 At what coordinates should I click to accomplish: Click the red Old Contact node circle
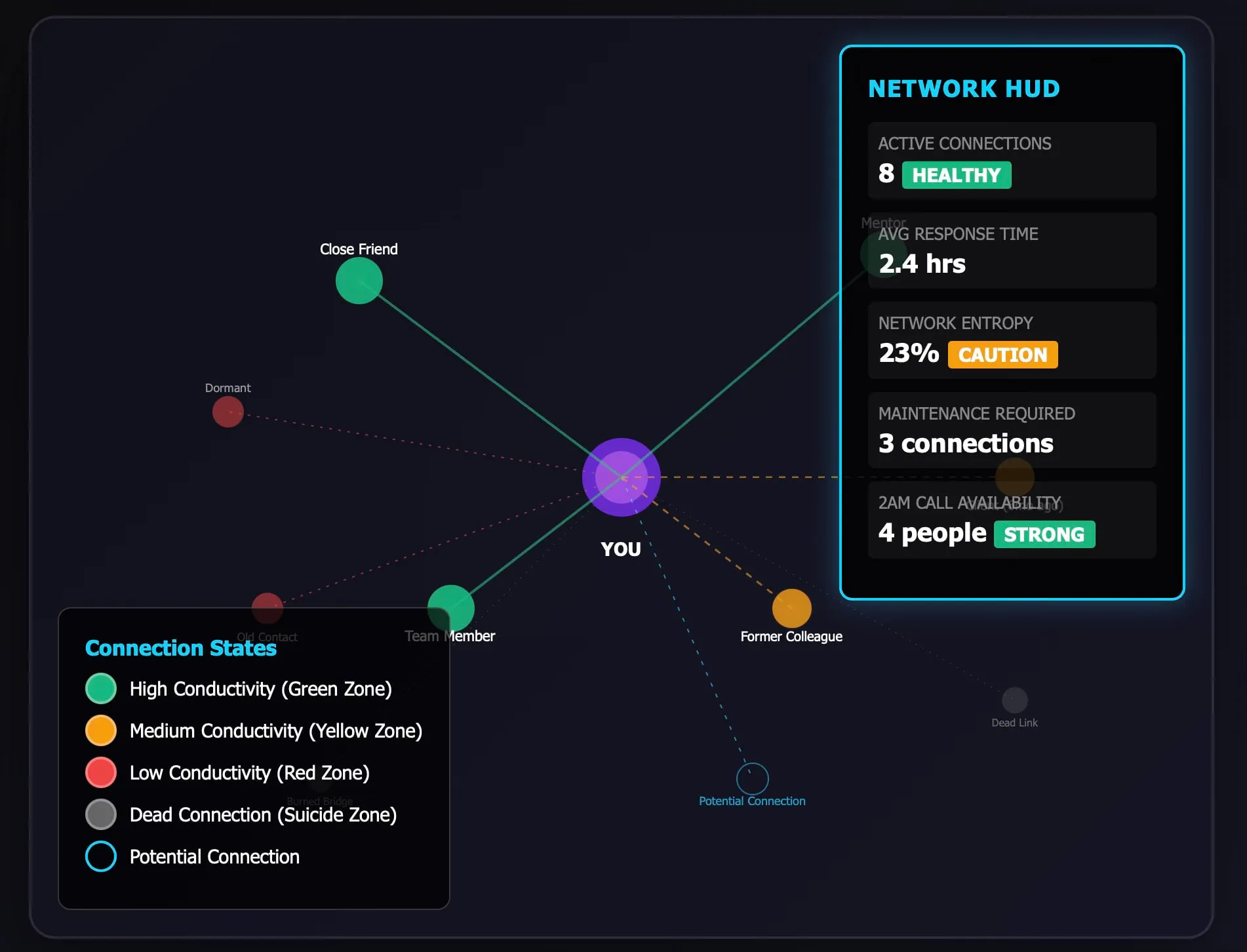[267, 608]
